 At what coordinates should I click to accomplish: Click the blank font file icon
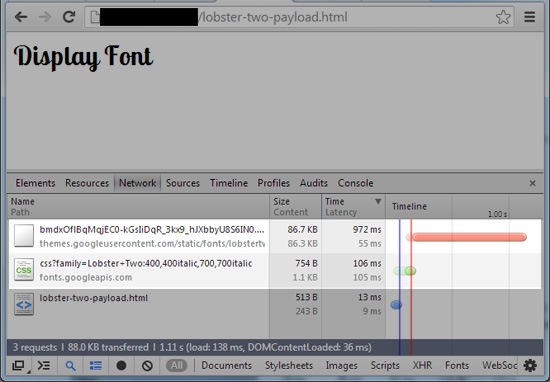tap(24, 236)
